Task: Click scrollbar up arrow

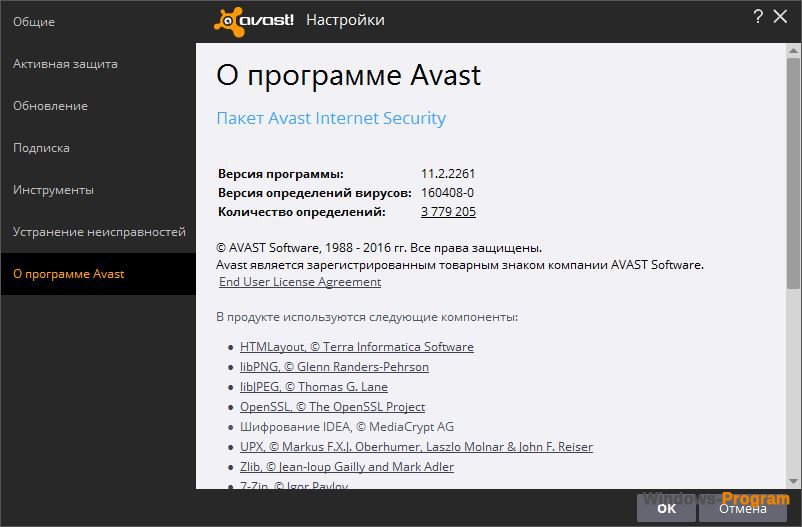Action: (x=793, y=51)
